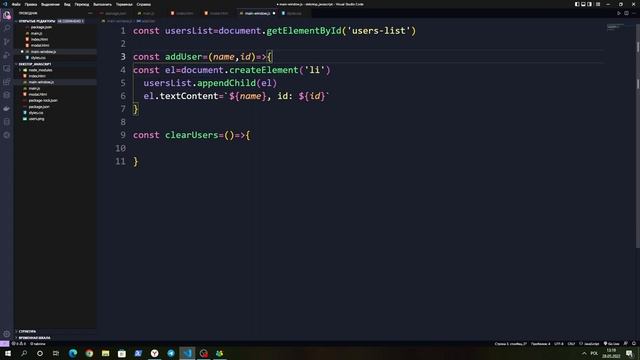Open Microsoft Edge from taskbar
The image size is (640, 360).
(x=73, y=353)
